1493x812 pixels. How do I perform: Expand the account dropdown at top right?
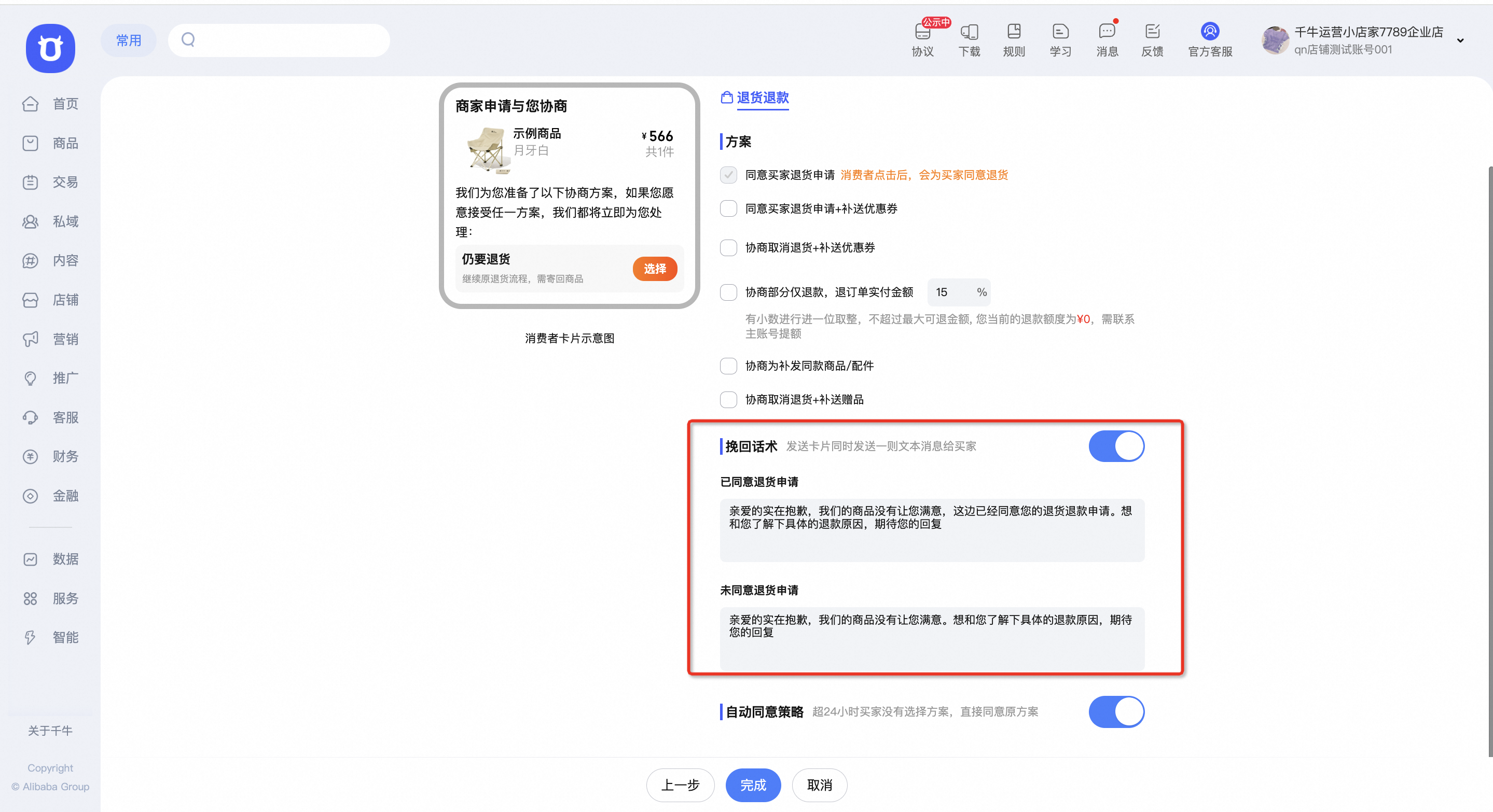(1460, 40)
